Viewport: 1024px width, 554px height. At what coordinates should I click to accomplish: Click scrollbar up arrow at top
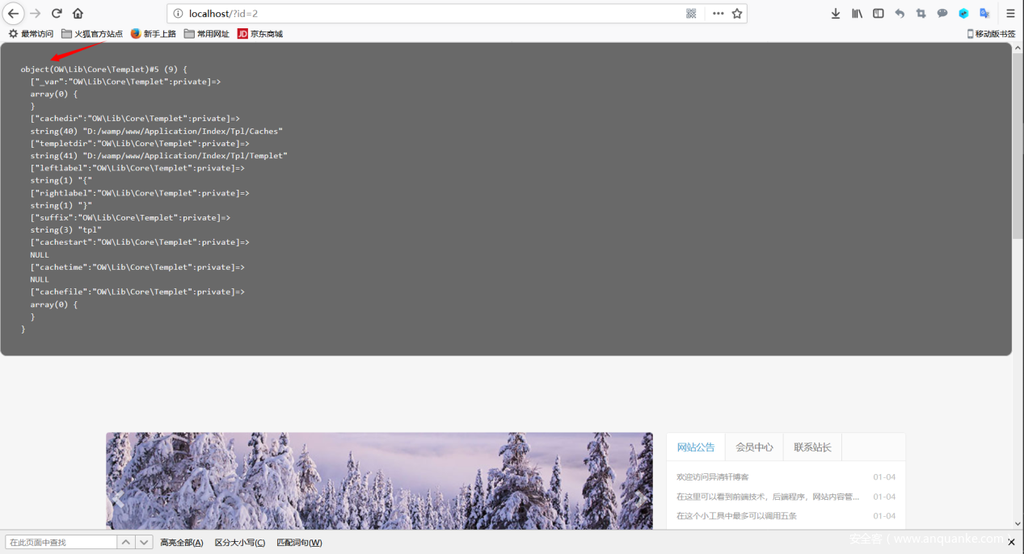(x=1018, y=48)
